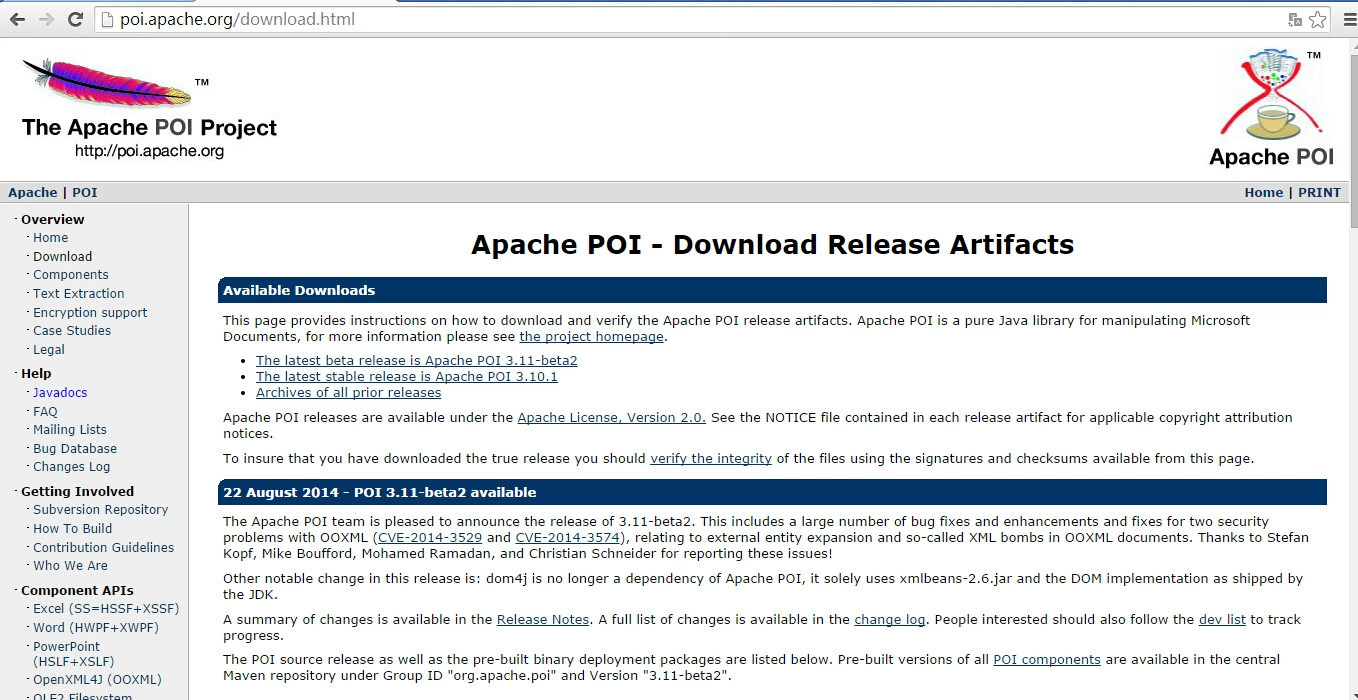Open Bug Database in the sidebar
The width and height of the screenshot is (1358, 700).
click(x=75, y=449)
